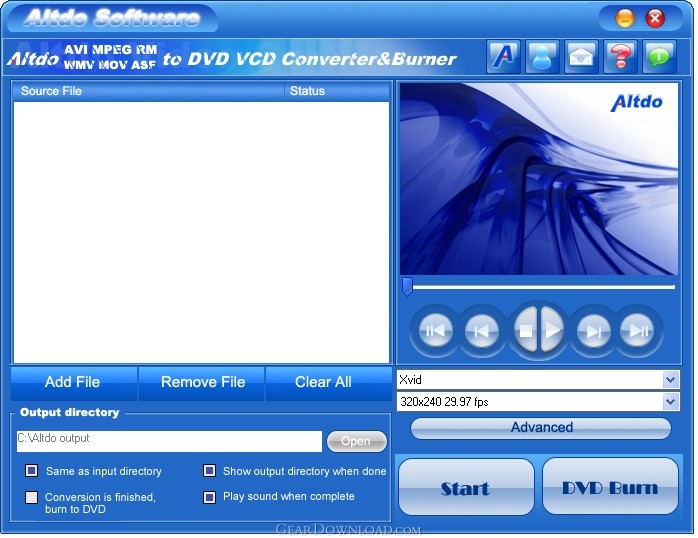Toggle Play sound when complete checkbox
This screenshot has width=698, height=538.
210,497
